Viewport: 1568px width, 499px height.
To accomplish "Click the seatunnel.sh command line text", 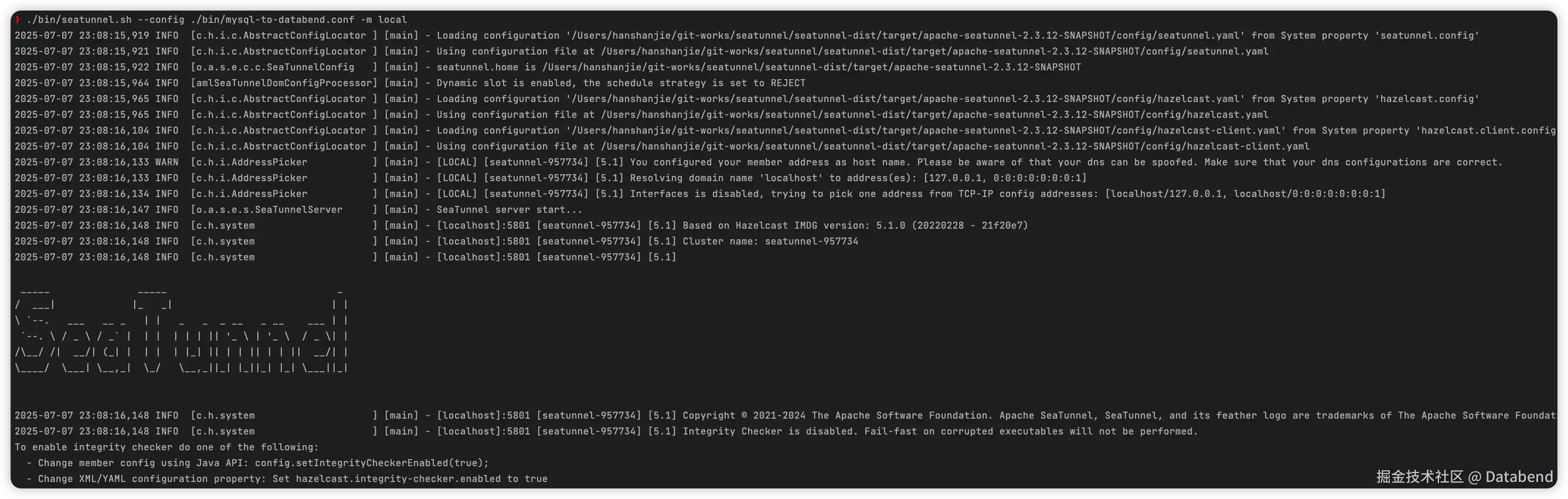I will click(x=217, y=19).
